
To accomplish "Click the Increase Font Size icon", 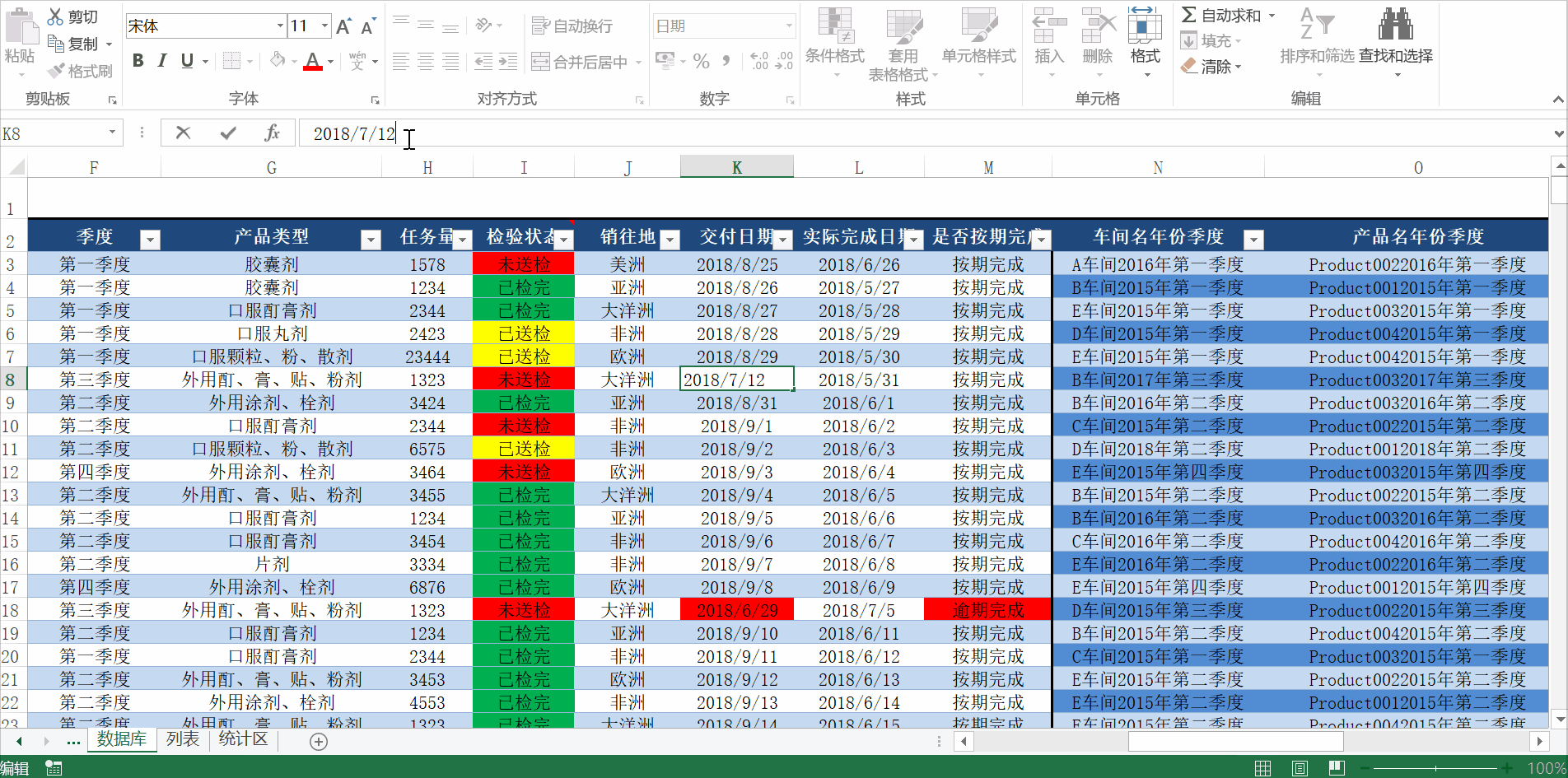I will (x=343, y=26).
